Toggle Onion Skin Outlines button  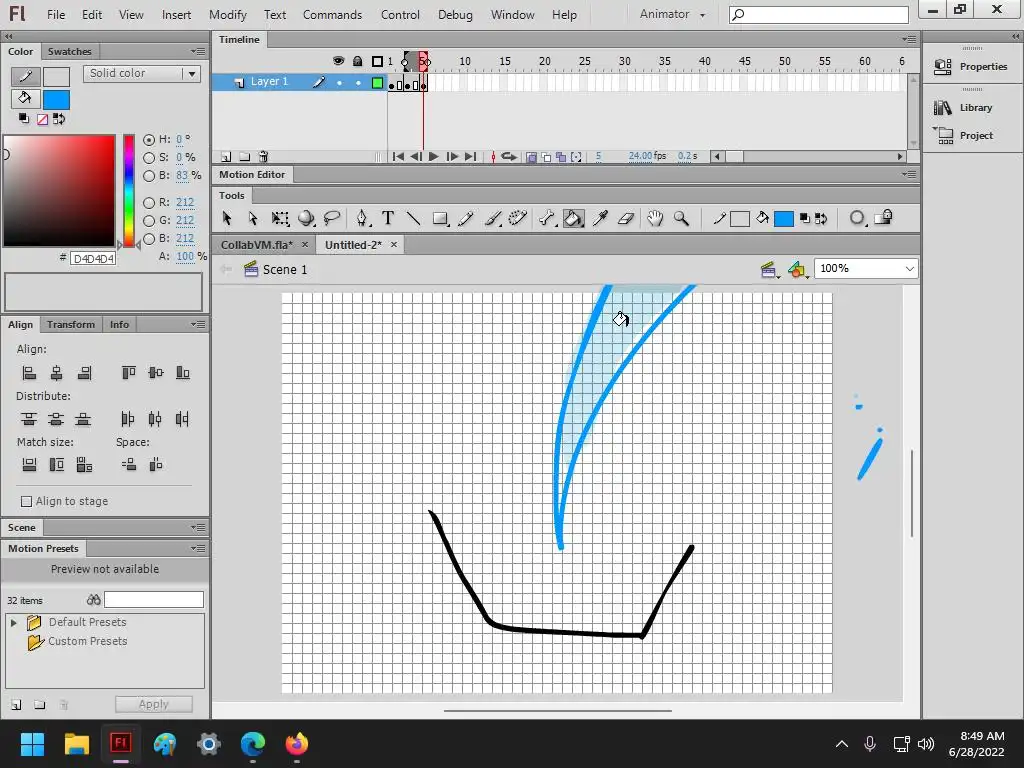tap(546, 157)
